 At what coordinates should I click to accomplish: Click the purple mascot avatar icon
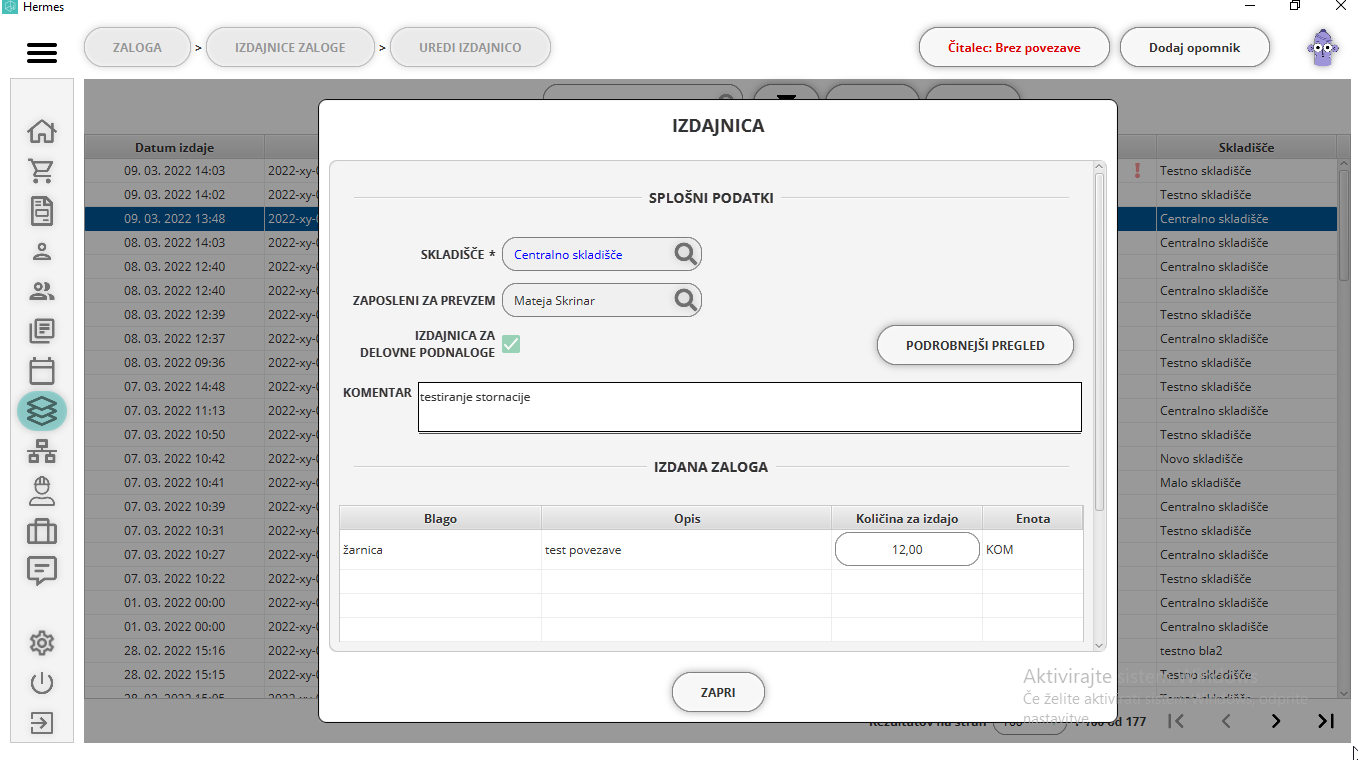coord(1323,47)
